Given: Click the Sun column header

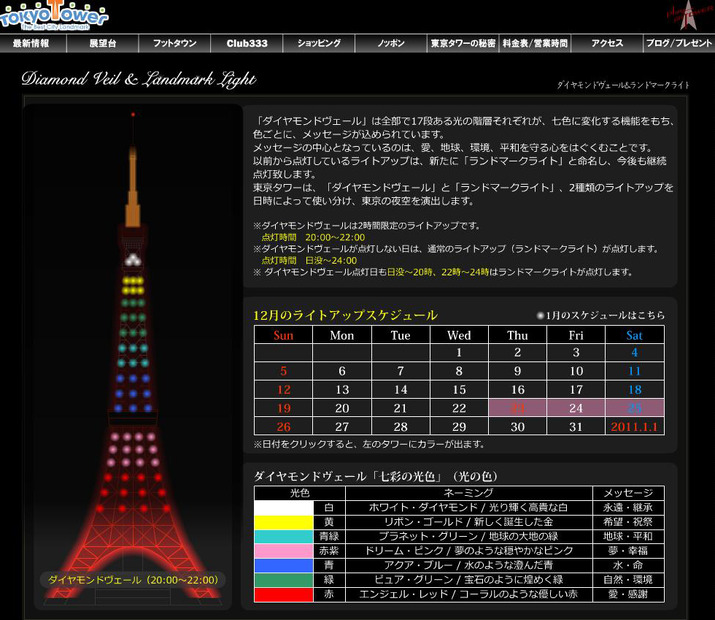Looking at the screenshot, I should (284, 335).
